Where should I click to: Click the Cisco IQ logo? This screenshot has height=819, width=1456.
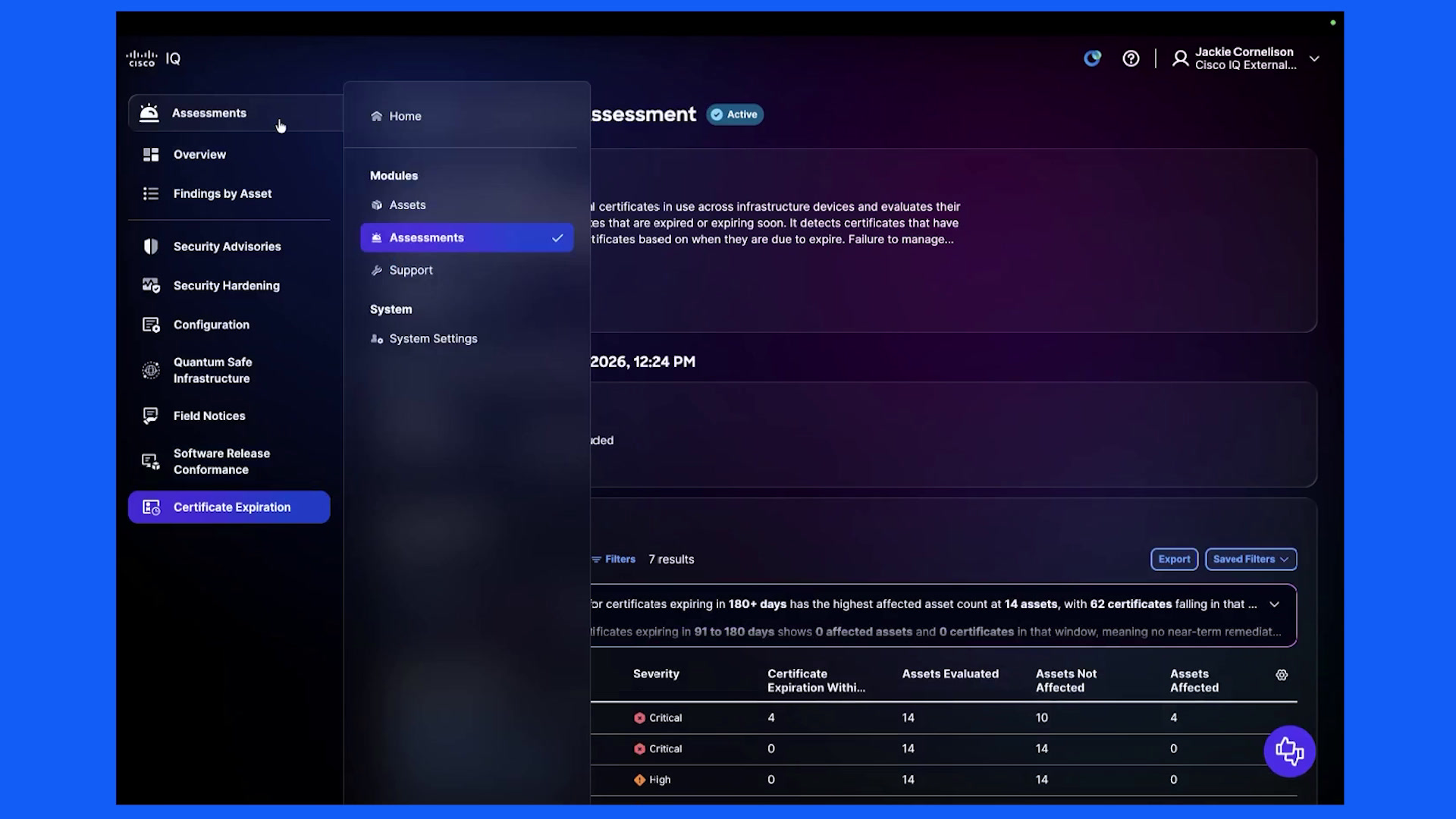[x=153, y=58]
